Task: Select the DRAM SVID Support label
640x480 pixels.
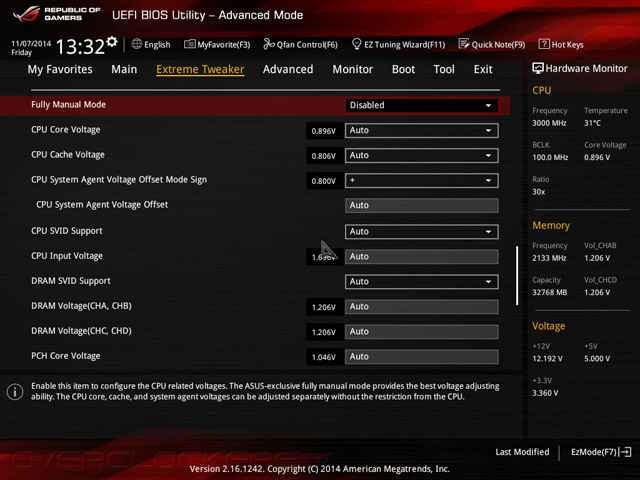Action: [x=71, y=281]
